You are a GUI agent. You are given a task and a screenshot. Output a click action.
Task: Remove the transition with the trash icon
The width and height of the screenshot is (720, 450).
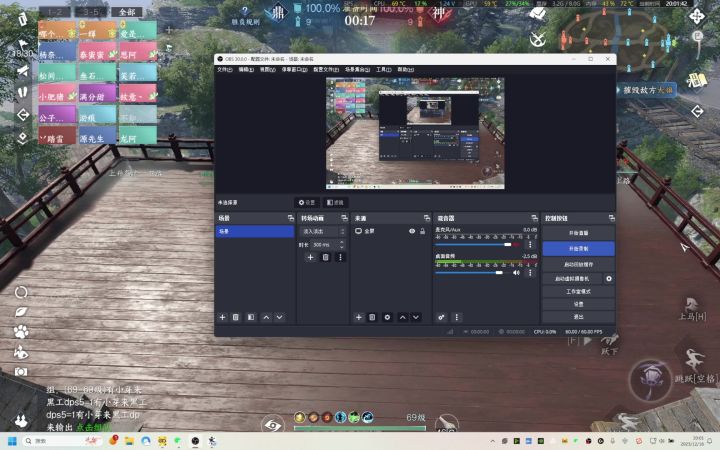(x=326, y=257)
